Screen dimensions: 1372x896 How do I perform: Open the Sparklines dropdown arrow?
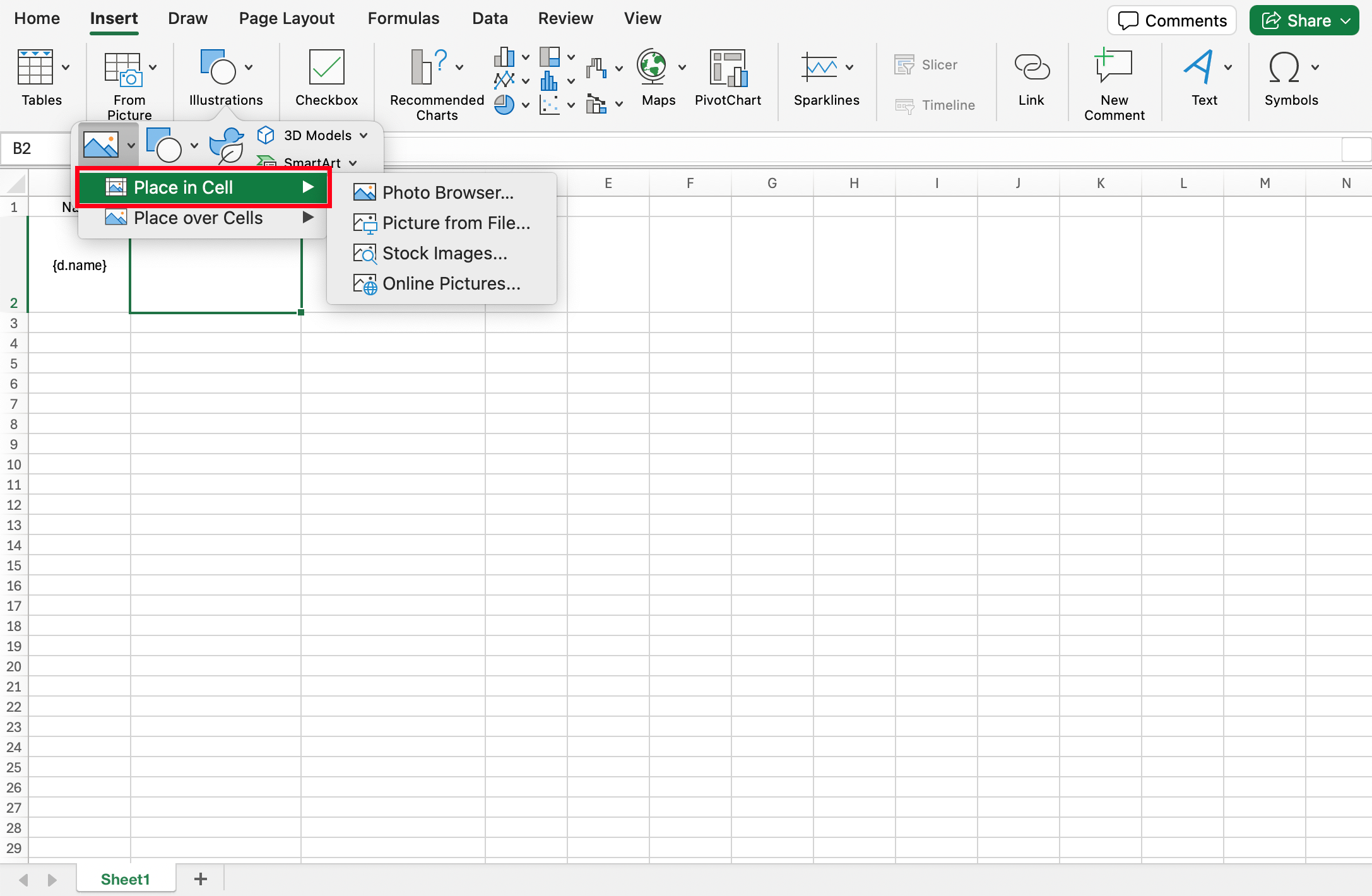pos(849,67)
